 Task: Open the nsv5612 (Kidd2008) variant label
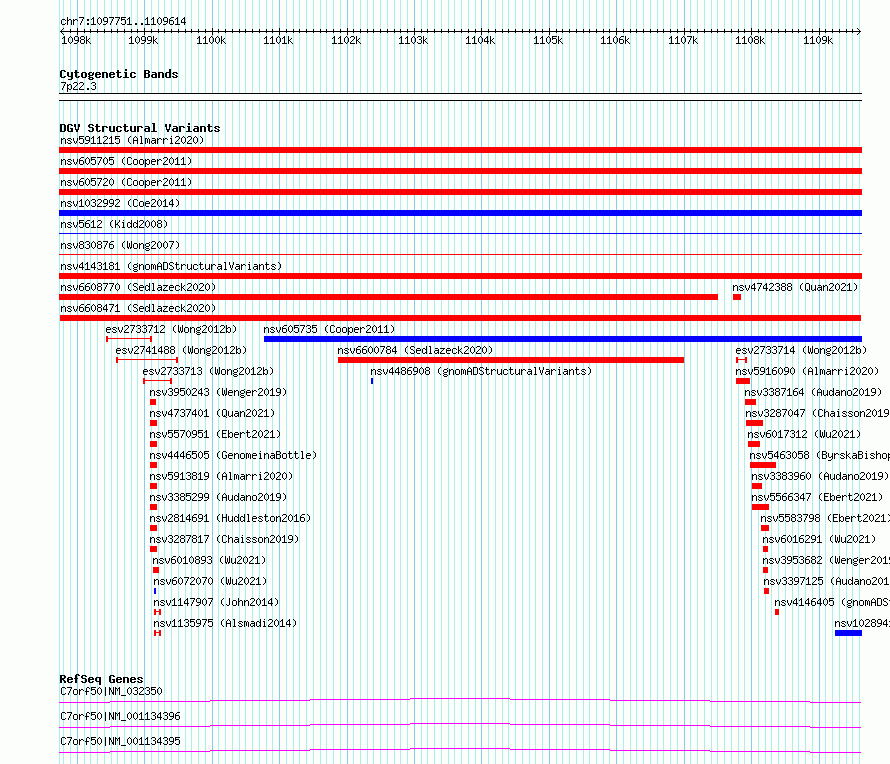click(114, 224)
